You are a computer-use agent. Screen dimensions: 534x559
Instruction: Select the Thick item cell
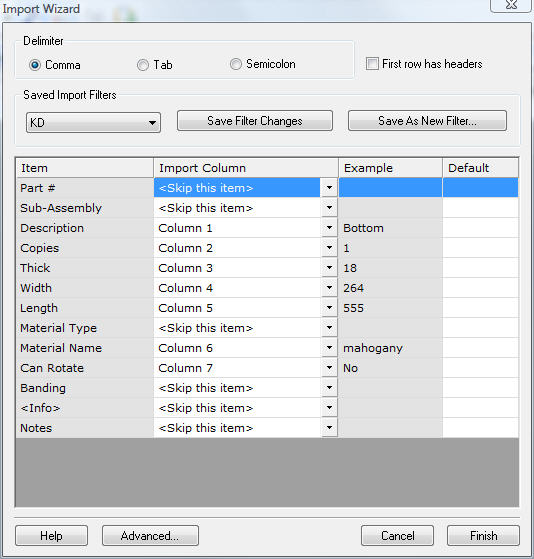pyautogui.click(x=85, y=267)
